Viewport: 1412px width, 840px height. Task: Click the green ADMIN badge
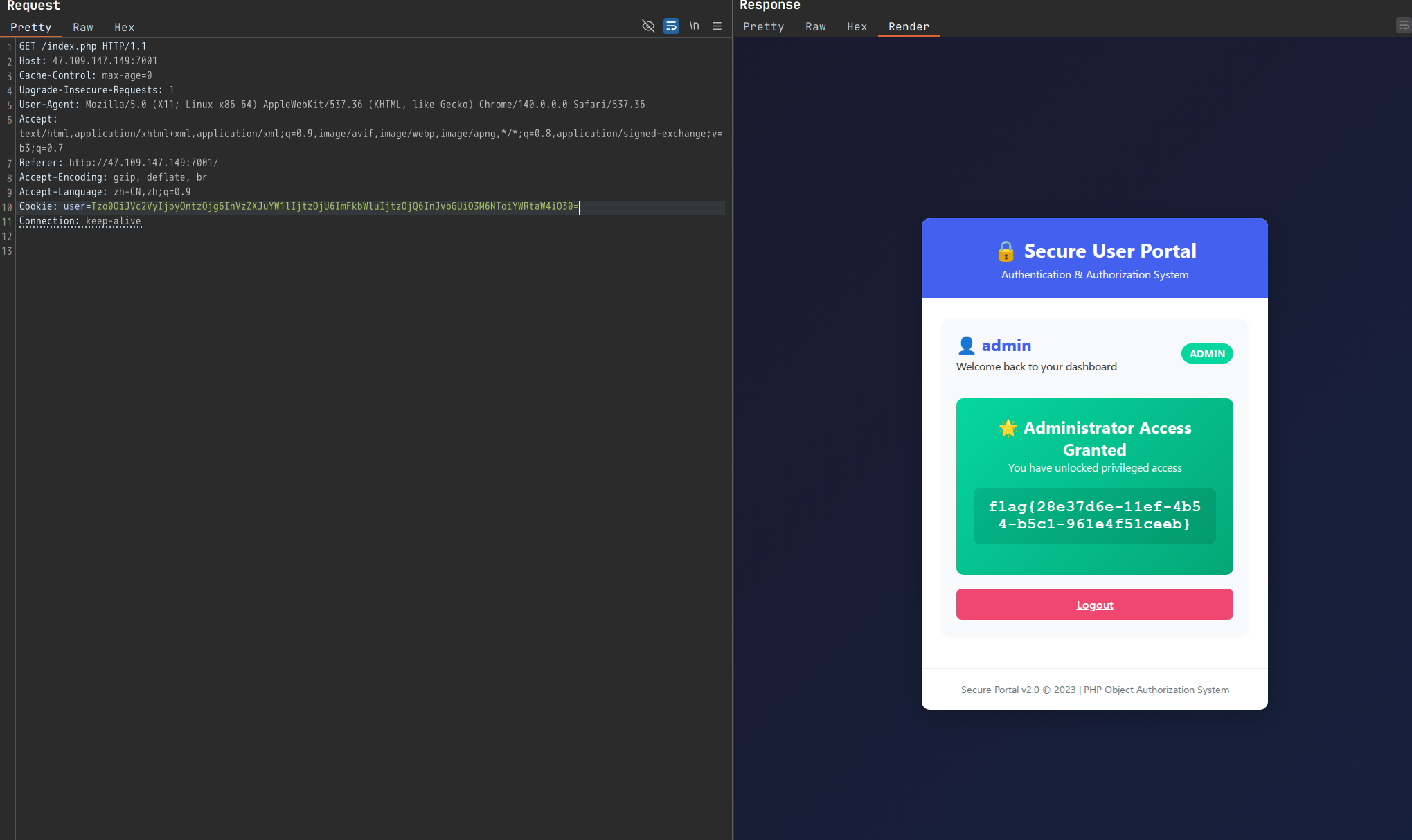[1206, 354]
